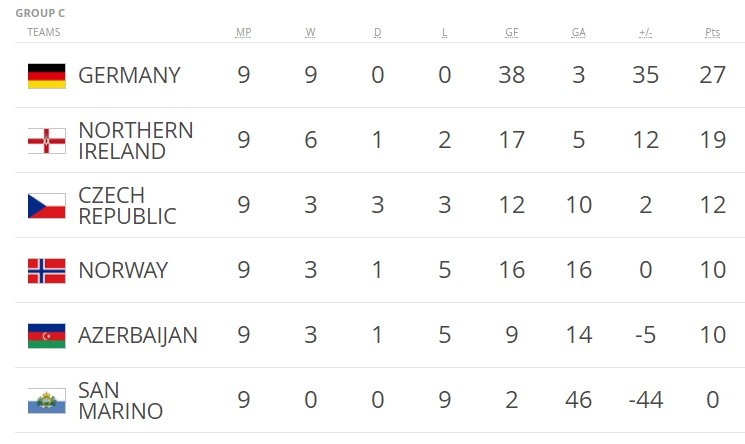This screenshot has height=444, width=745.
Task: Click the San Marino flag icon
Action: (46, 401)
